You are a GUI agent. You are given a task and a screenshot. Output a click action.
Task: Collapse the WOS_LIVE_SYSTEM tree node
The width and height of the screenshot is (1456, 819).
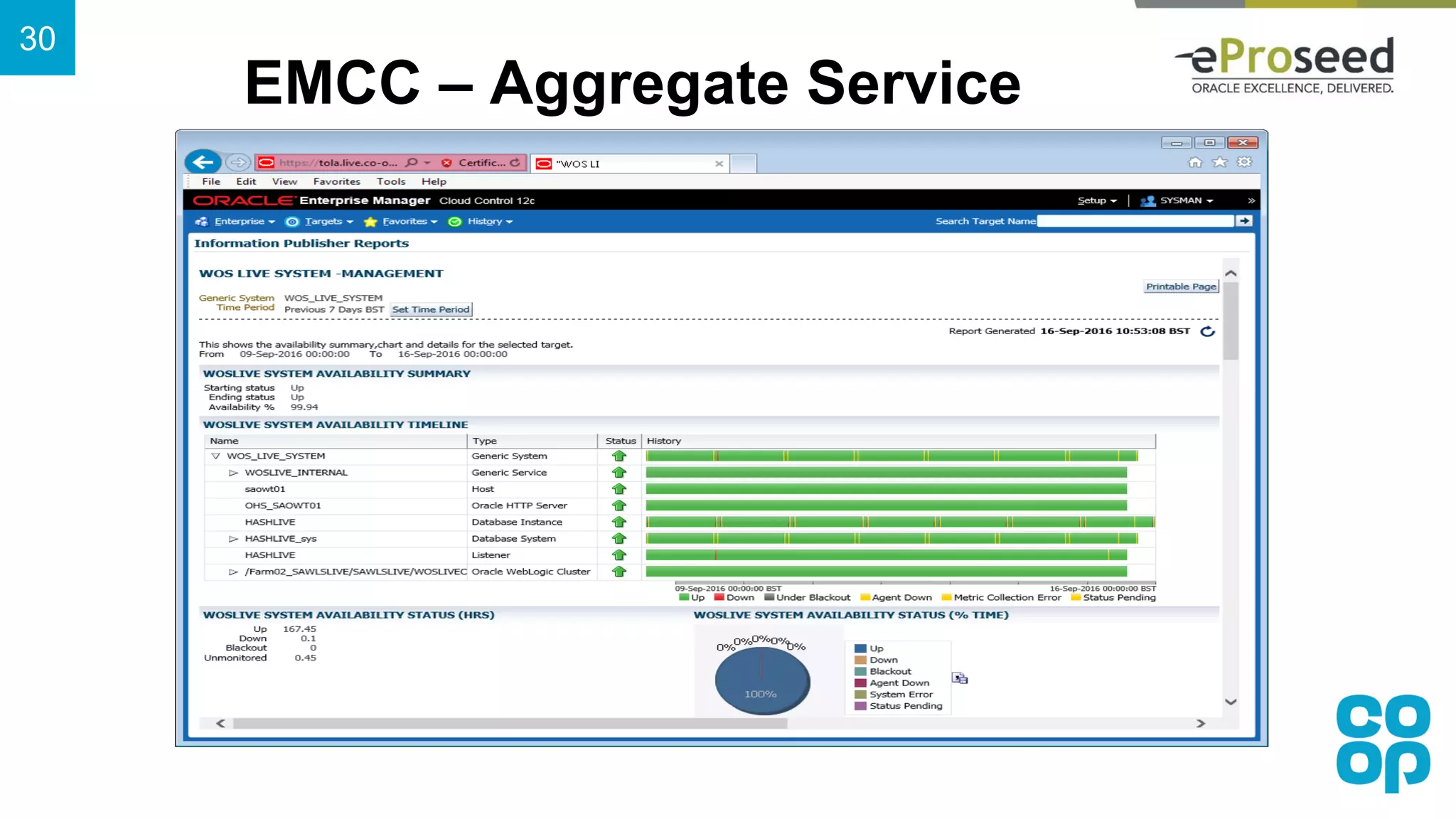[x=215, y=456]
